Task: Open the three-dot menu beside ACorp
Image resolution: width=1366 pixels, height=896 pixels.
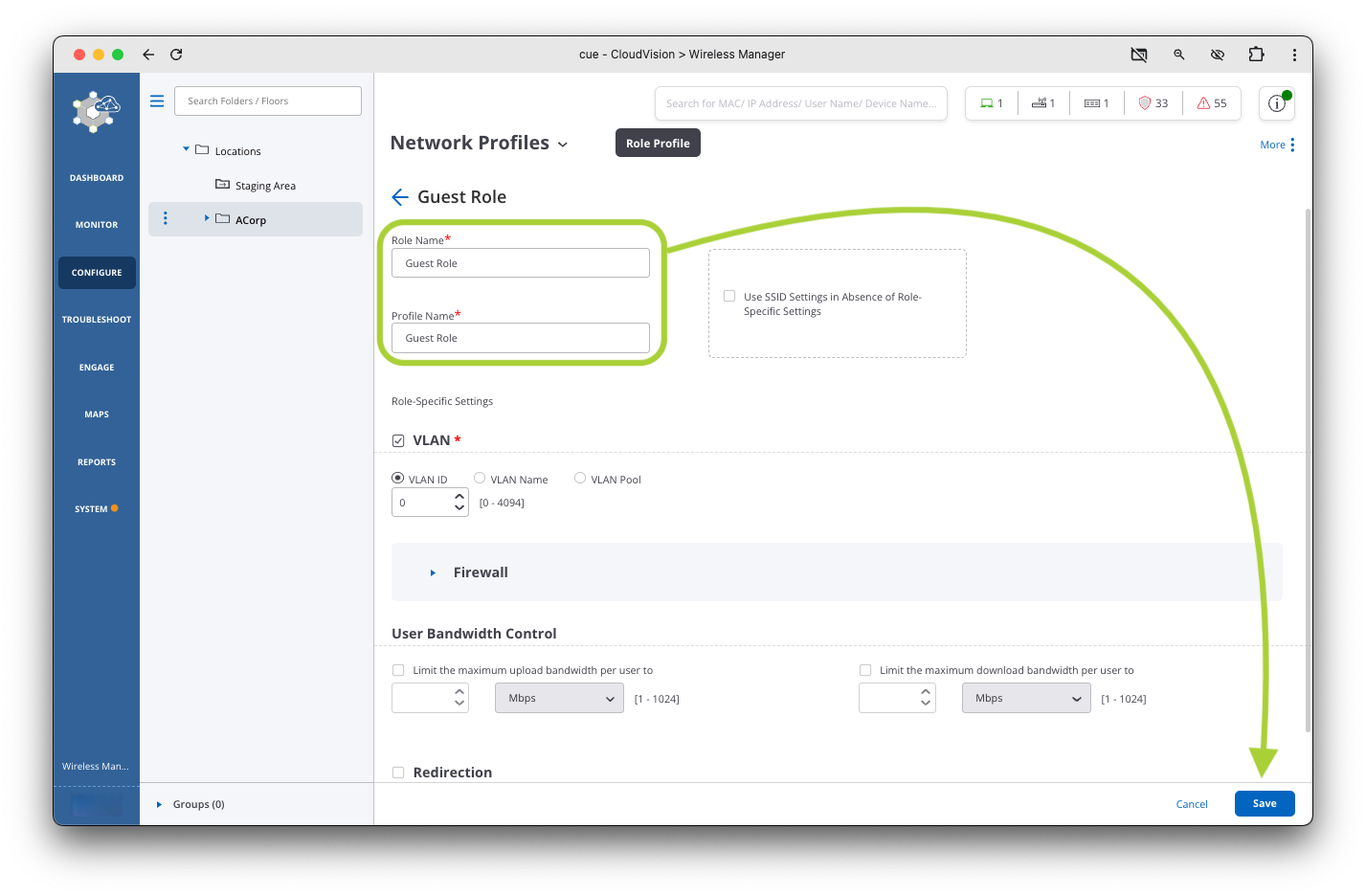Action: click(166, 219)
